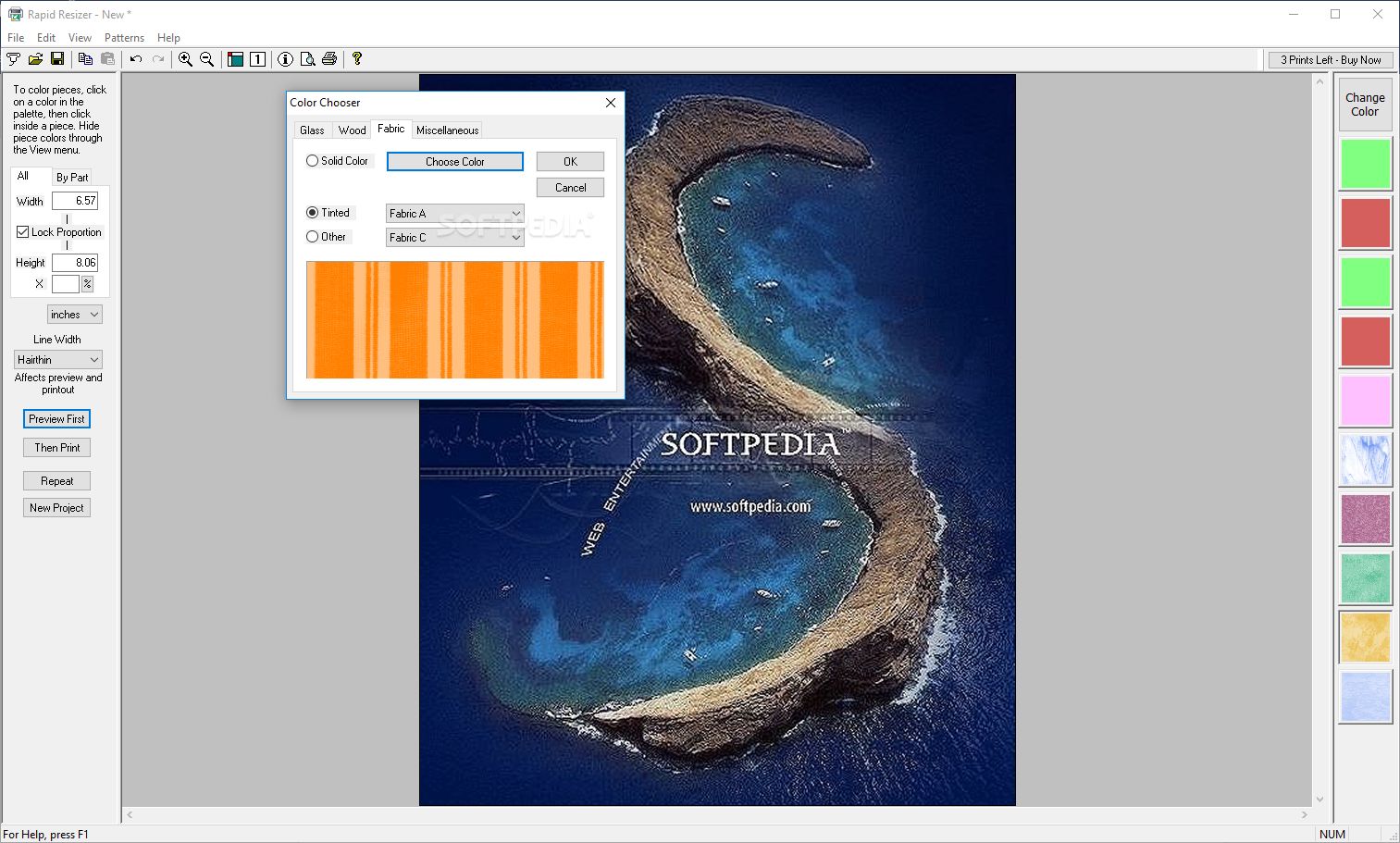Viewport: 1400px width, 843px height.
Task: Switch to the Miscellaneous tab
Action: point(447,130)
